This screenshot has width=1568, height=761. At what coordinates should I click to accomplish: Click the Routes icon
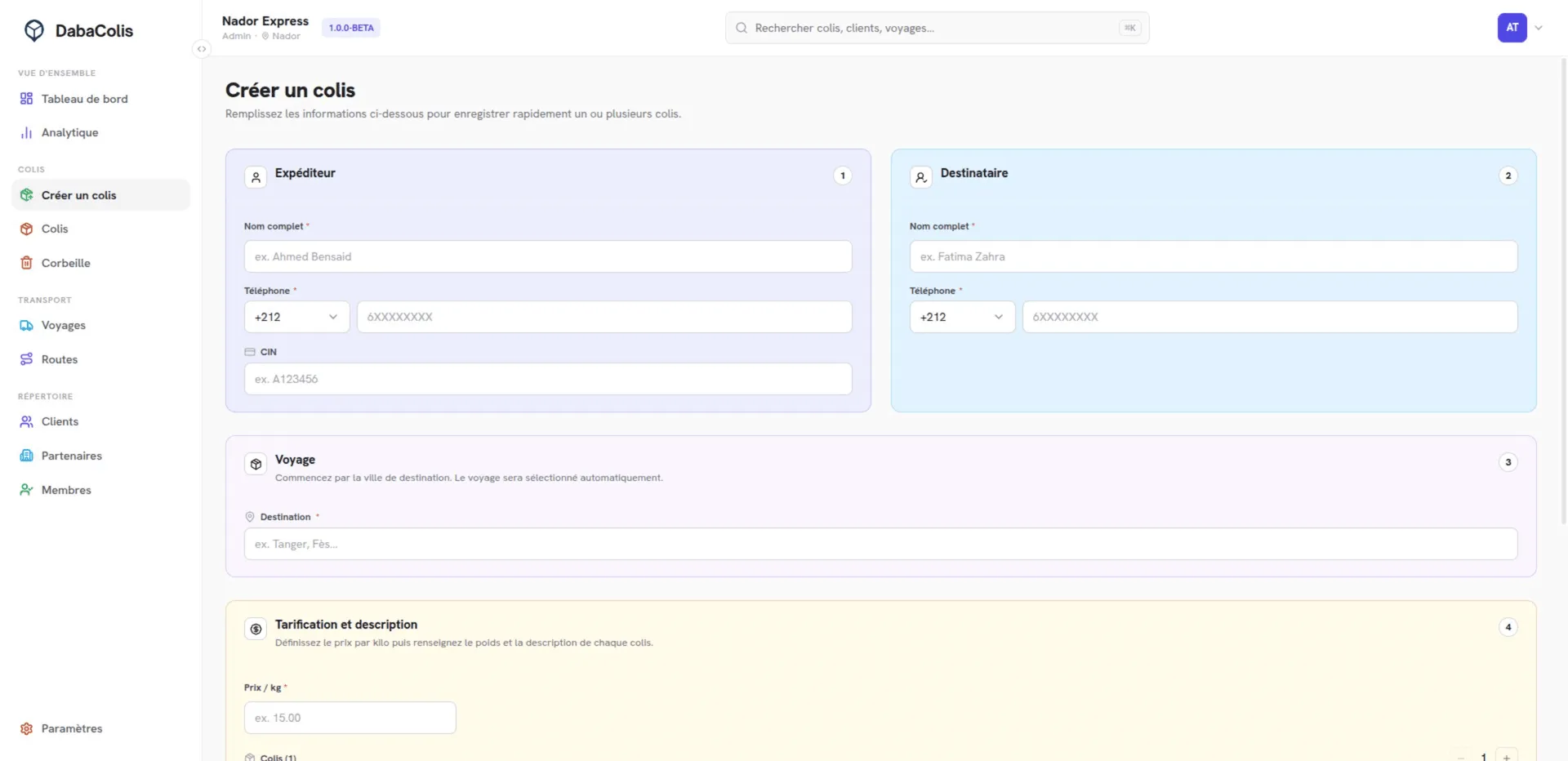26,359
